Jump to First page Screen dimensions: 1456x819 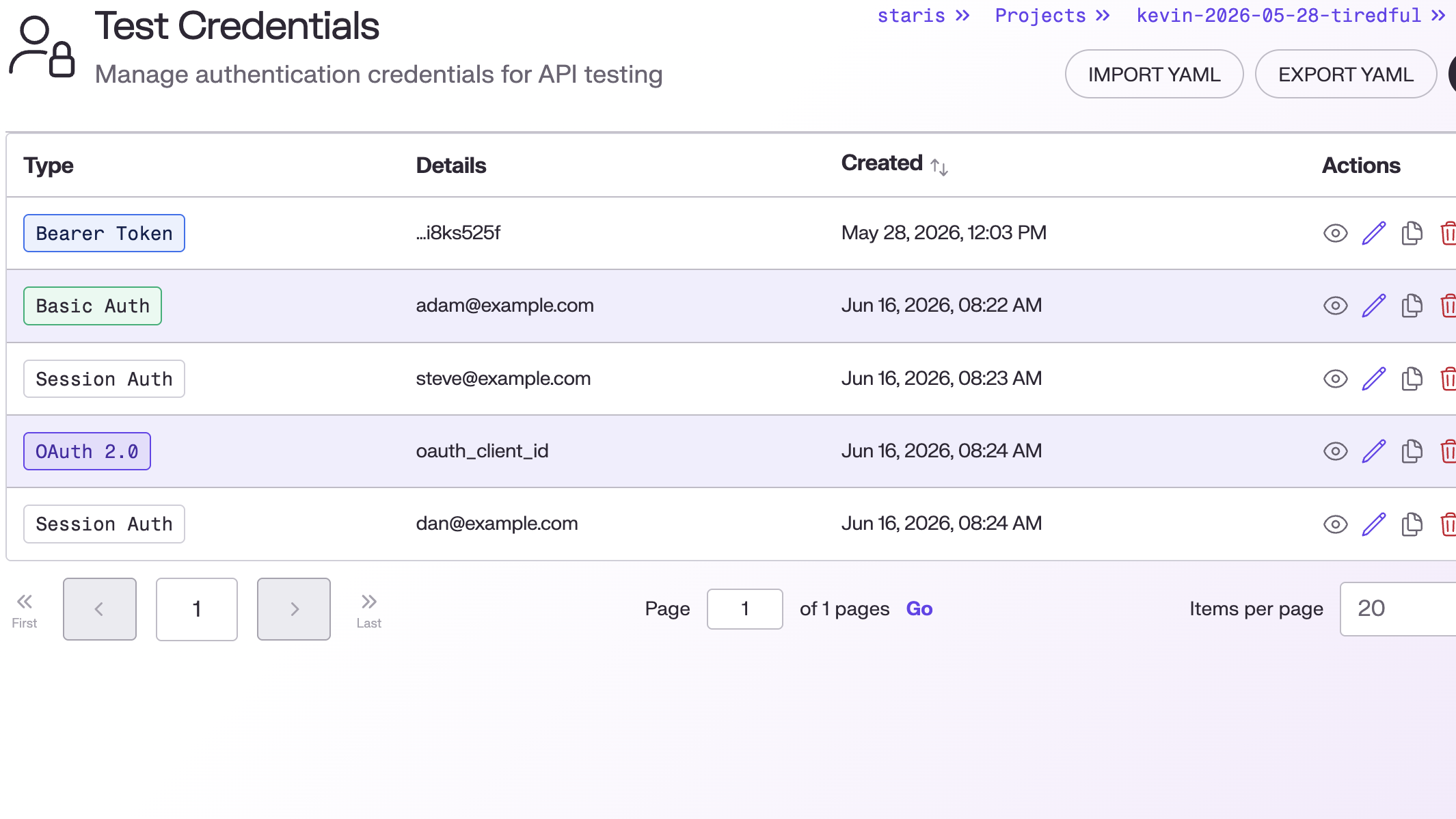[x=25, y=610]
